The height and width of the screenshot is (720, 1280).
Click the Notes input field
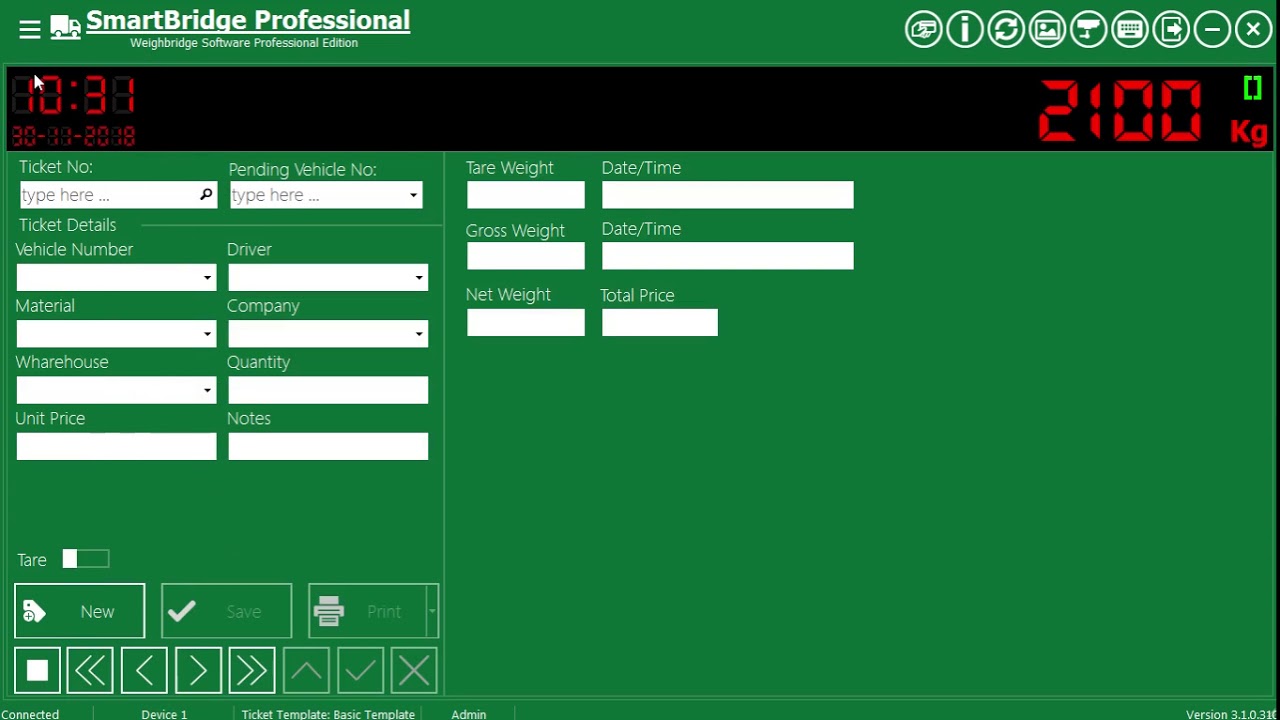[x=328, y=447]
